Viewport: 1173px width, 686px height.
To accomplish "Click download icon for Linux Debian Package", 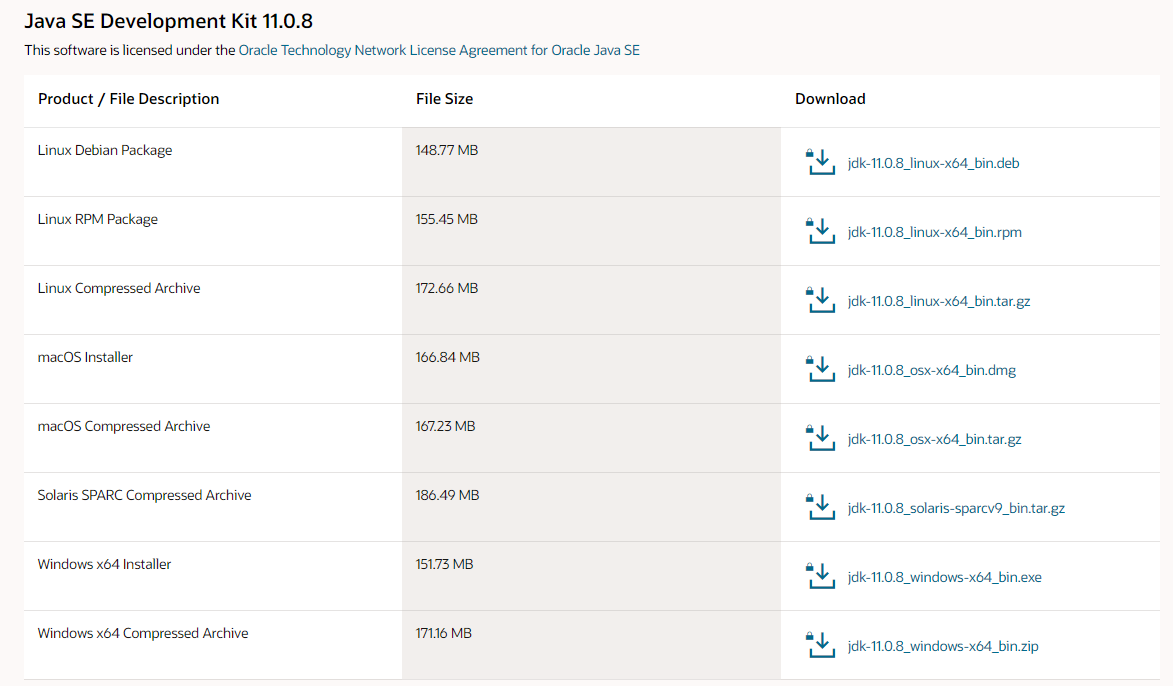I will pyautogui.click(x=821, y=162).
